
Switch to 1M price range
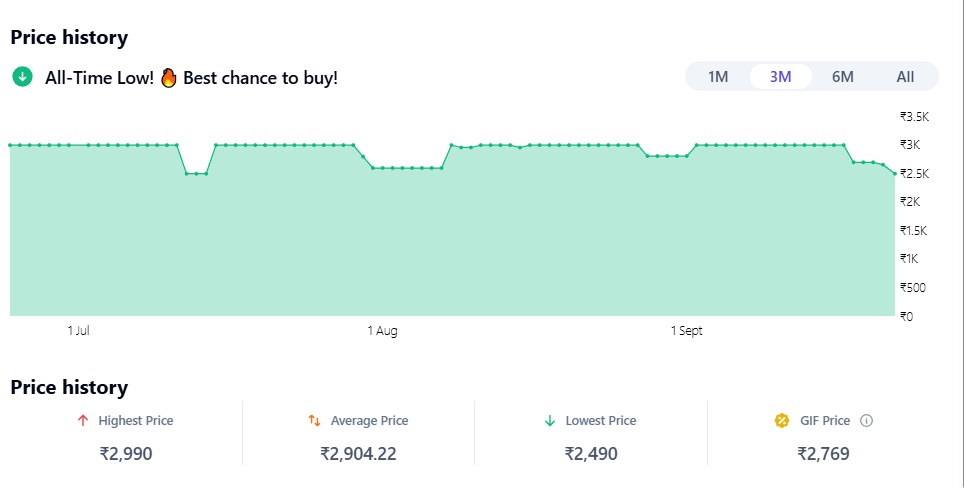pos(718,77)
